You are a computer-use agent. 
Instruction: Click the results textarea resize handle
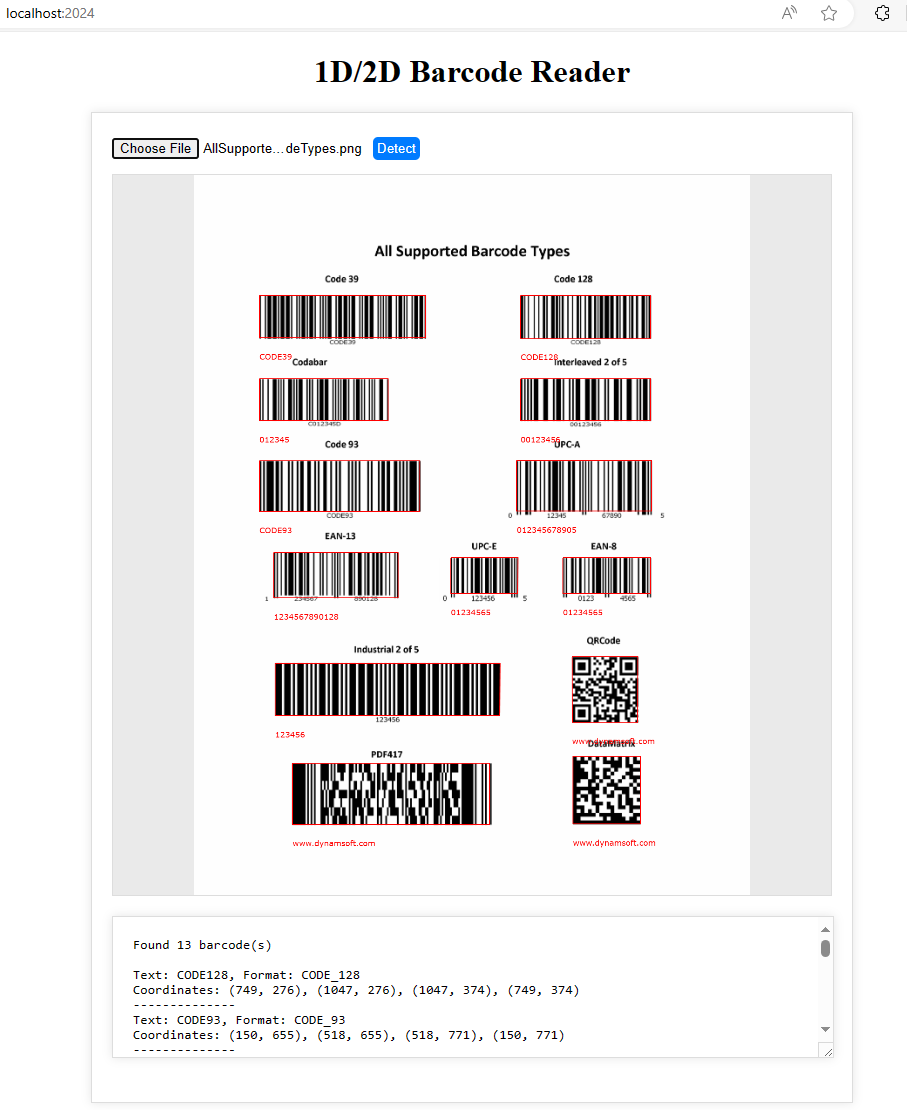(x=825, y=1049)
